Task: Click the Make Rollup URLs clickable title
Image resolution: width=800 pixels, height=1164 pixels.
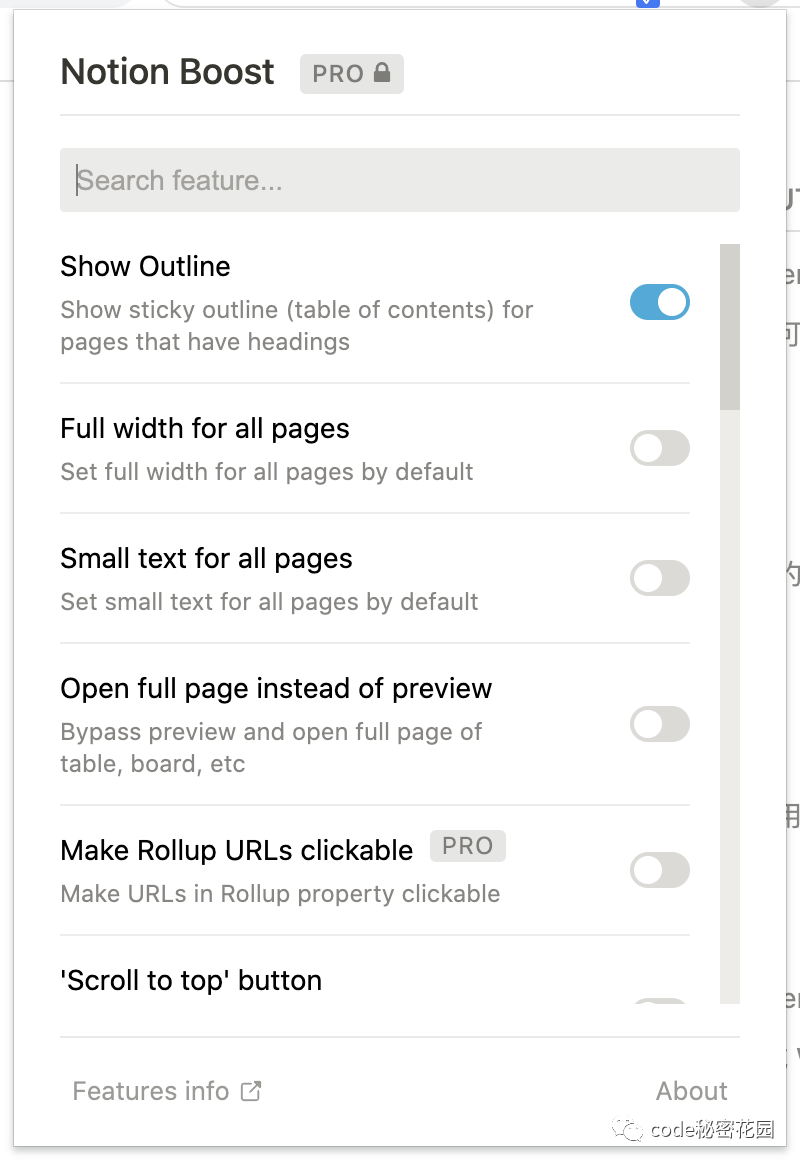Action: (236, 850)
